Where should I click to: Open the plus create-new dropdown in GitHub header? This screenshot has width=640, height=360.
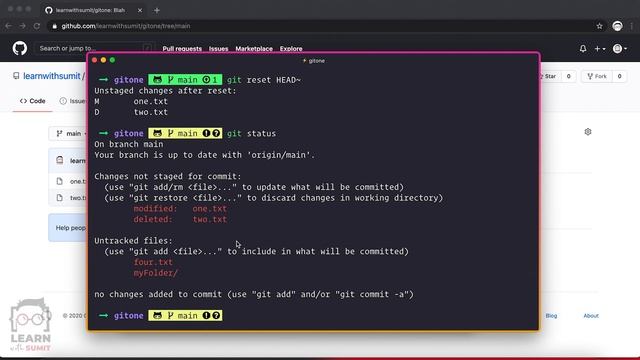pos(599,49)
